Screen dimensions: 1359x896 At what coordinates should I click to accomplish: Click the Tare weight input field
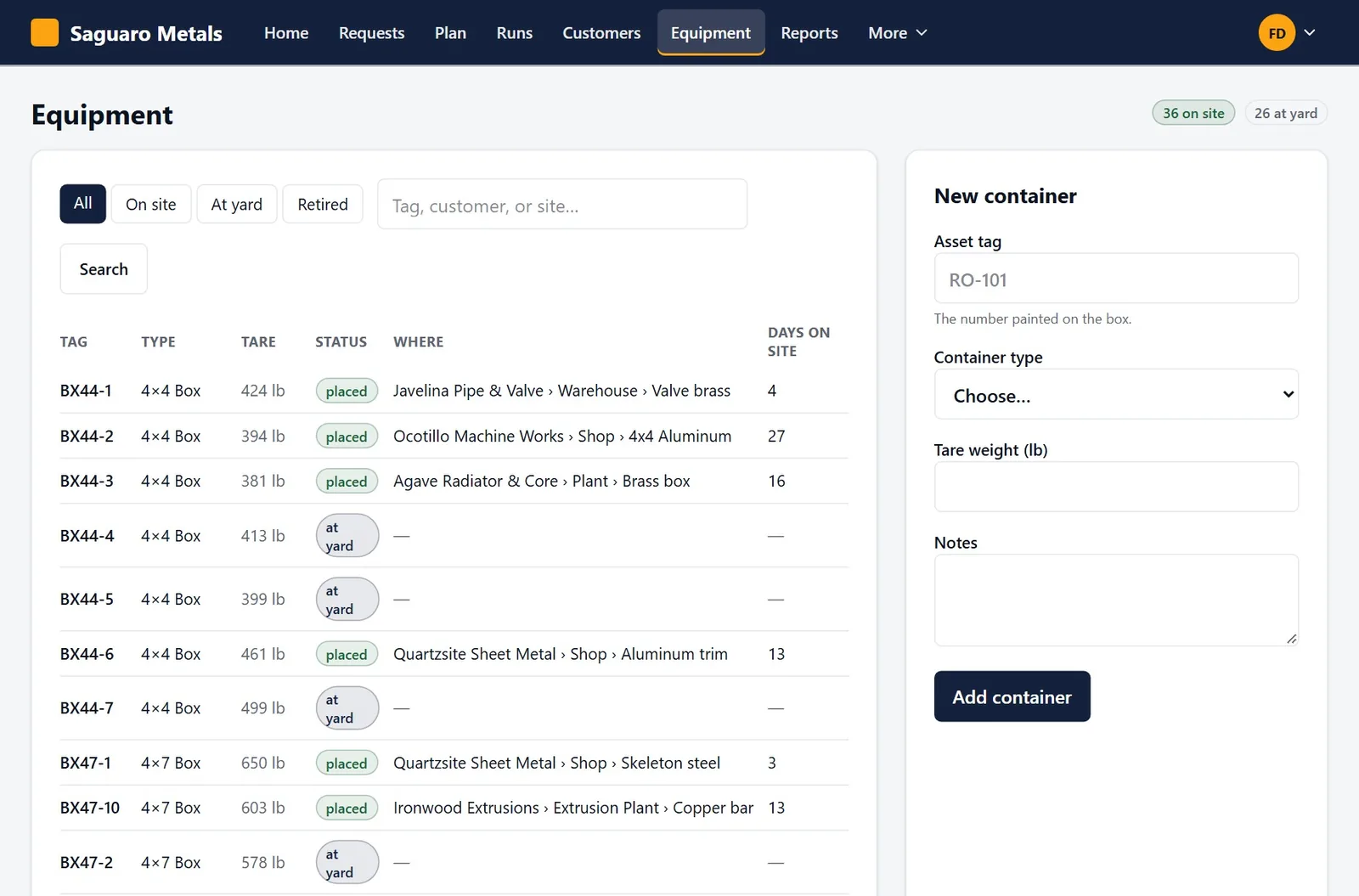1116,487
